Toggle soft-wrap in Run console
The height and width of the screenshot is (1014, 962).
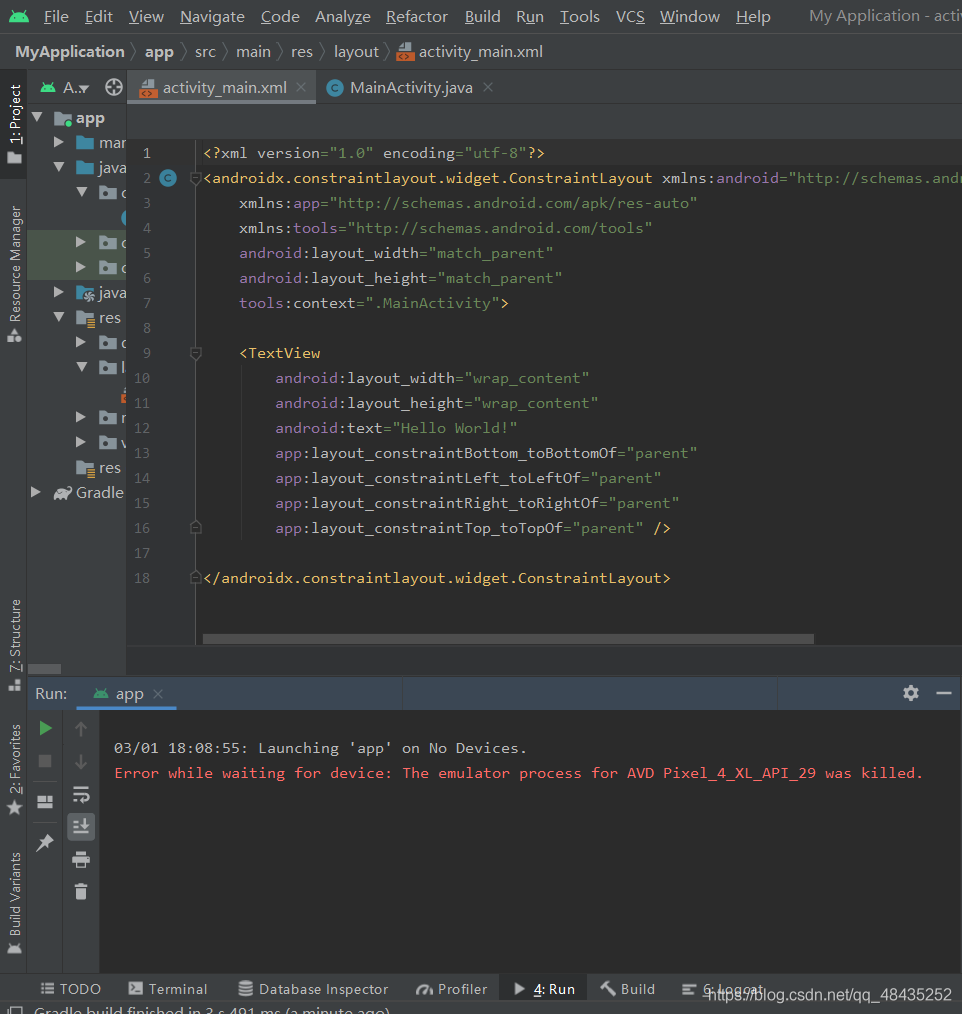click(81, 794)
